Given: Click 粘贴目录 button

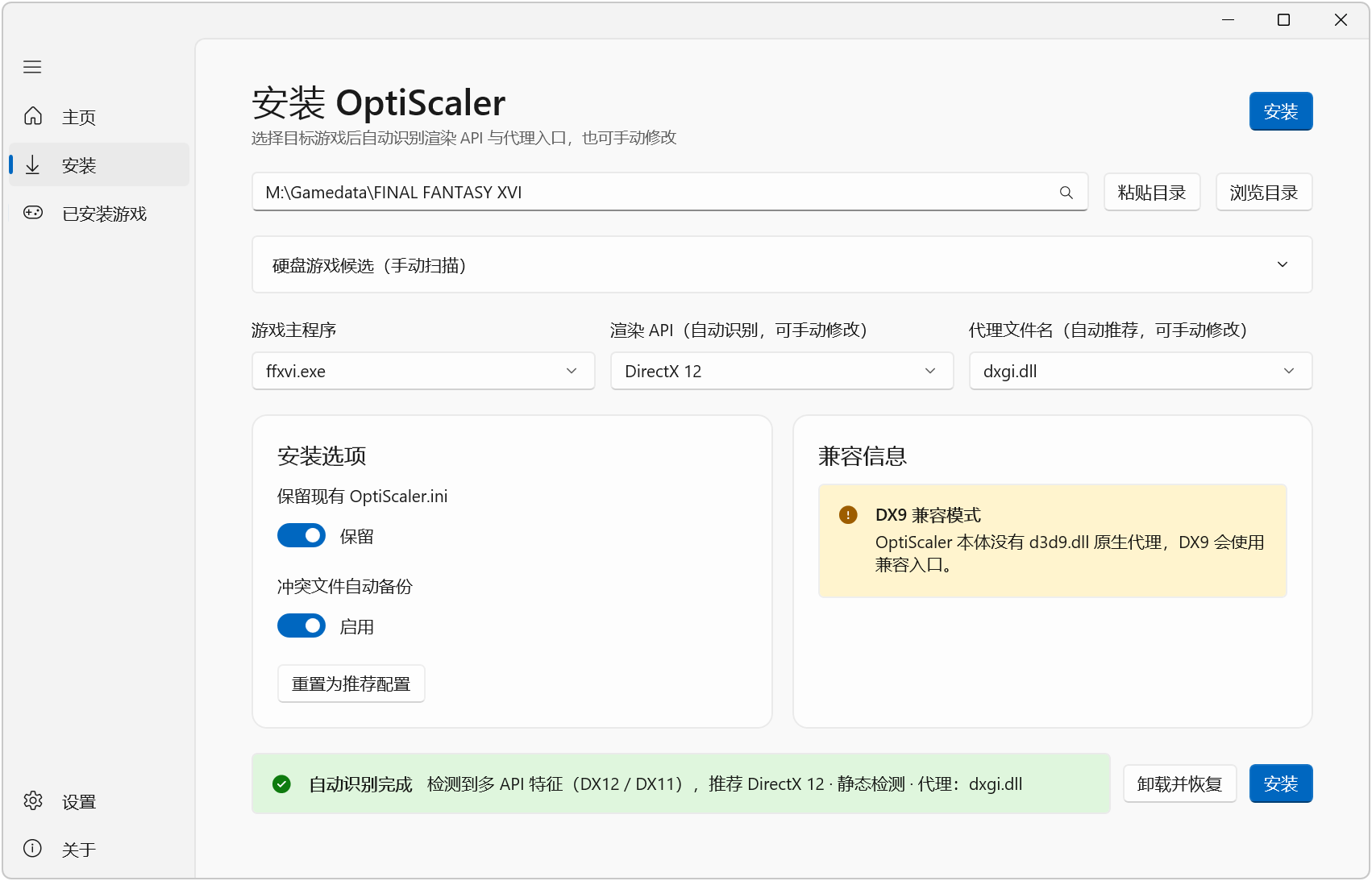Looking at the screenshot, I should [1152, 192].
